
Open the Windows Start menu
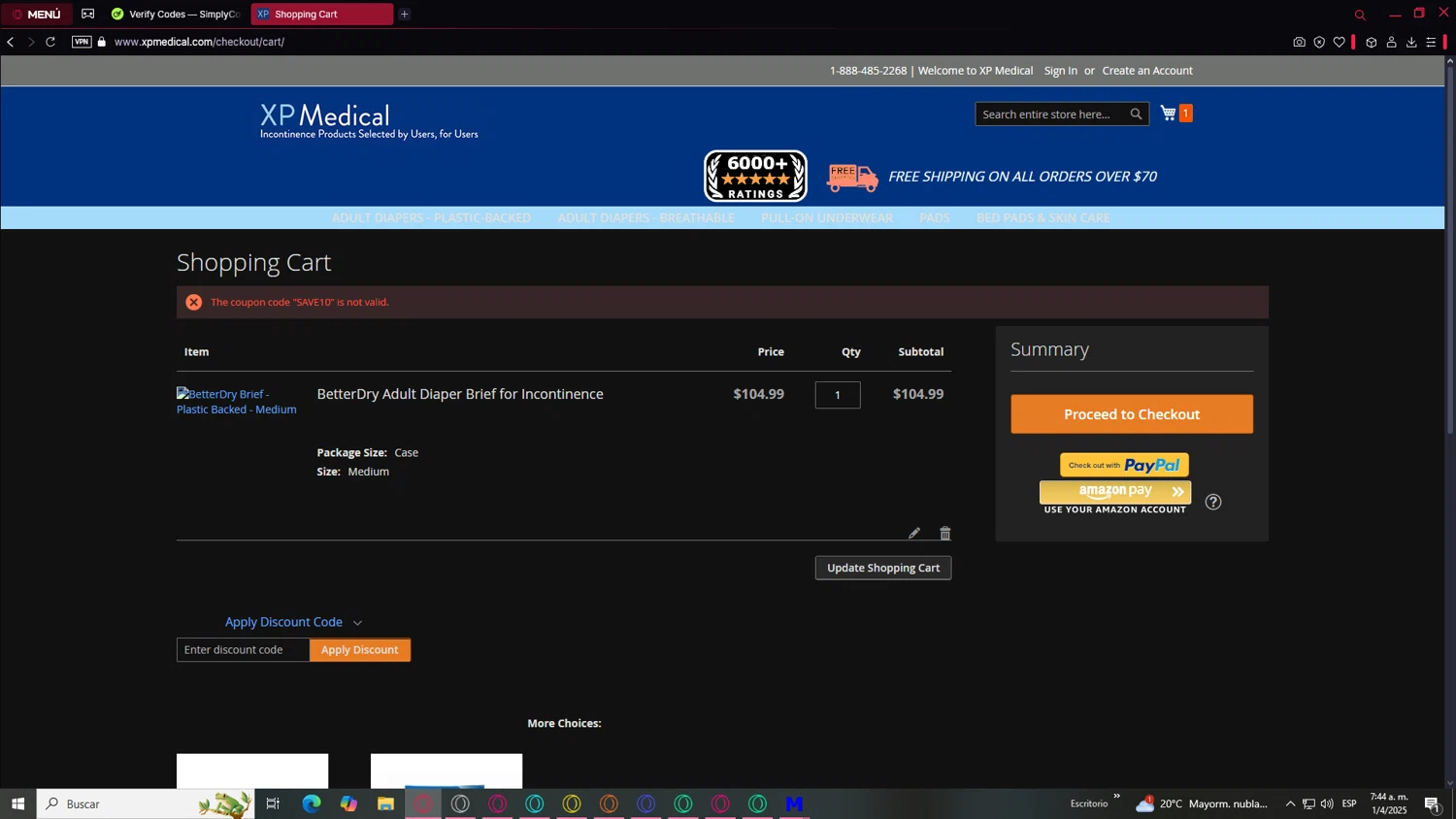coord(17,803)
